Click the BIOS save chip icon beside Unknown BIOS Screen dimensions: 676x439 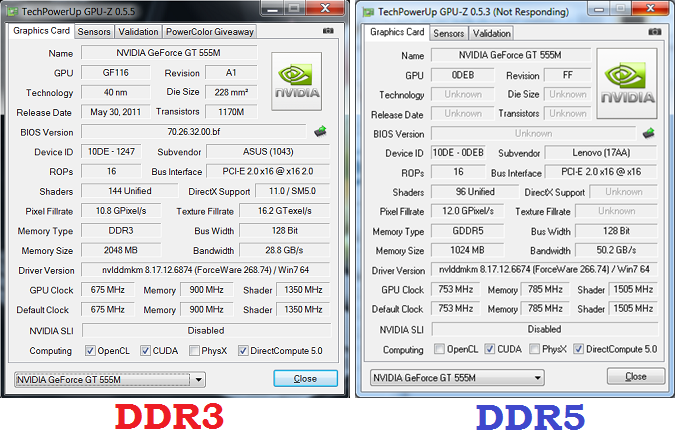tap(648, 133)
